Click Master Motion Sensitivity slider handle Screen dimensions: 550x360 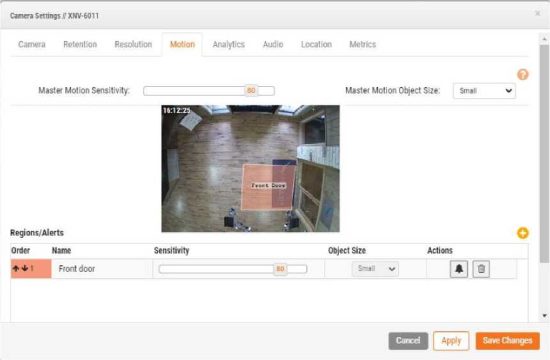click(251, 91)
